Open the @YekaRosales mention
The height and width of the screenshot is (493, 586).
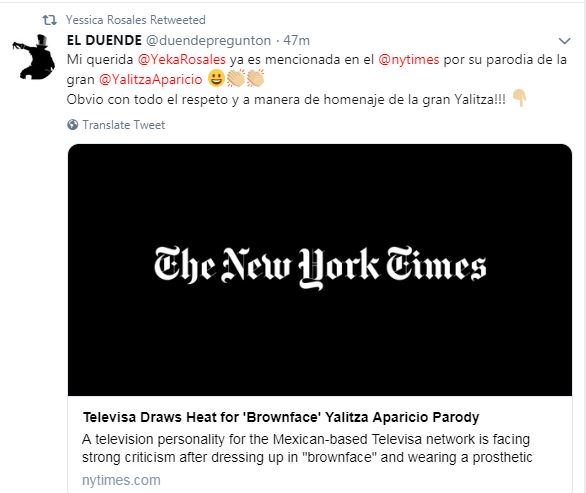[x=182, y=59]
